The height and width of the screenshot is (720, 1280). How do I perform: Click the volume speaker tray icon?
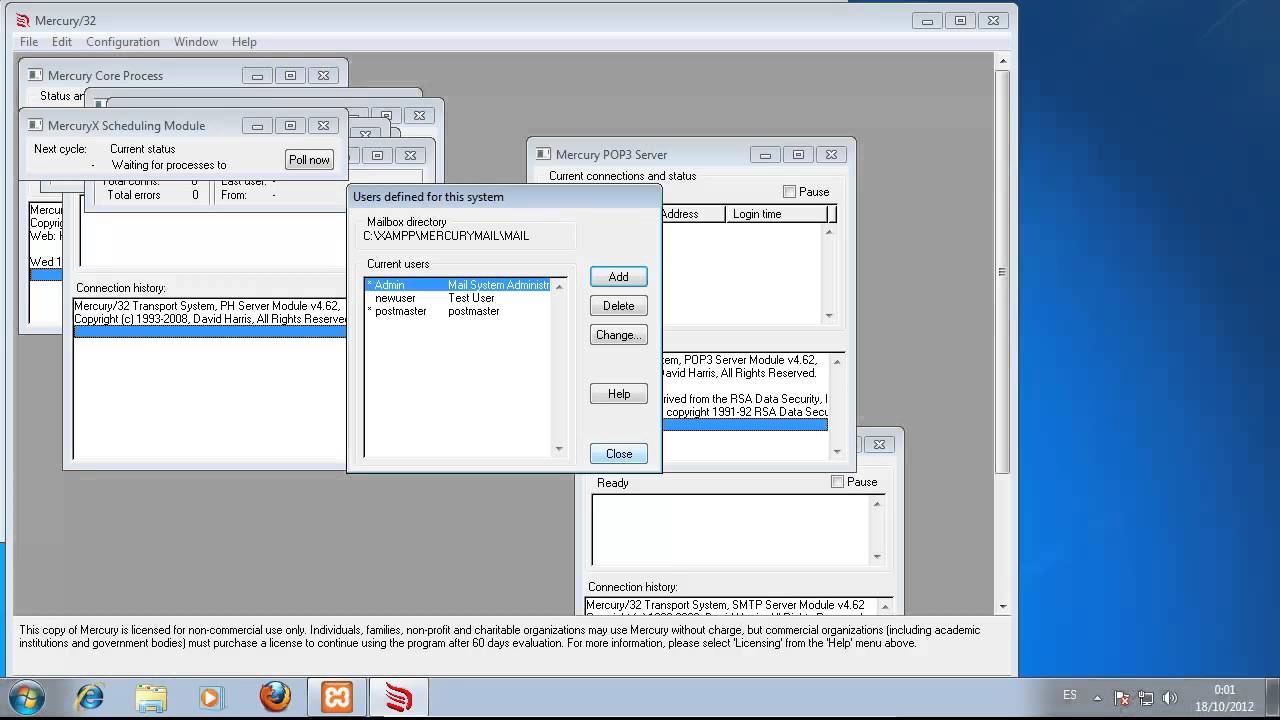pyautogui.click(x=1170, y=697)
